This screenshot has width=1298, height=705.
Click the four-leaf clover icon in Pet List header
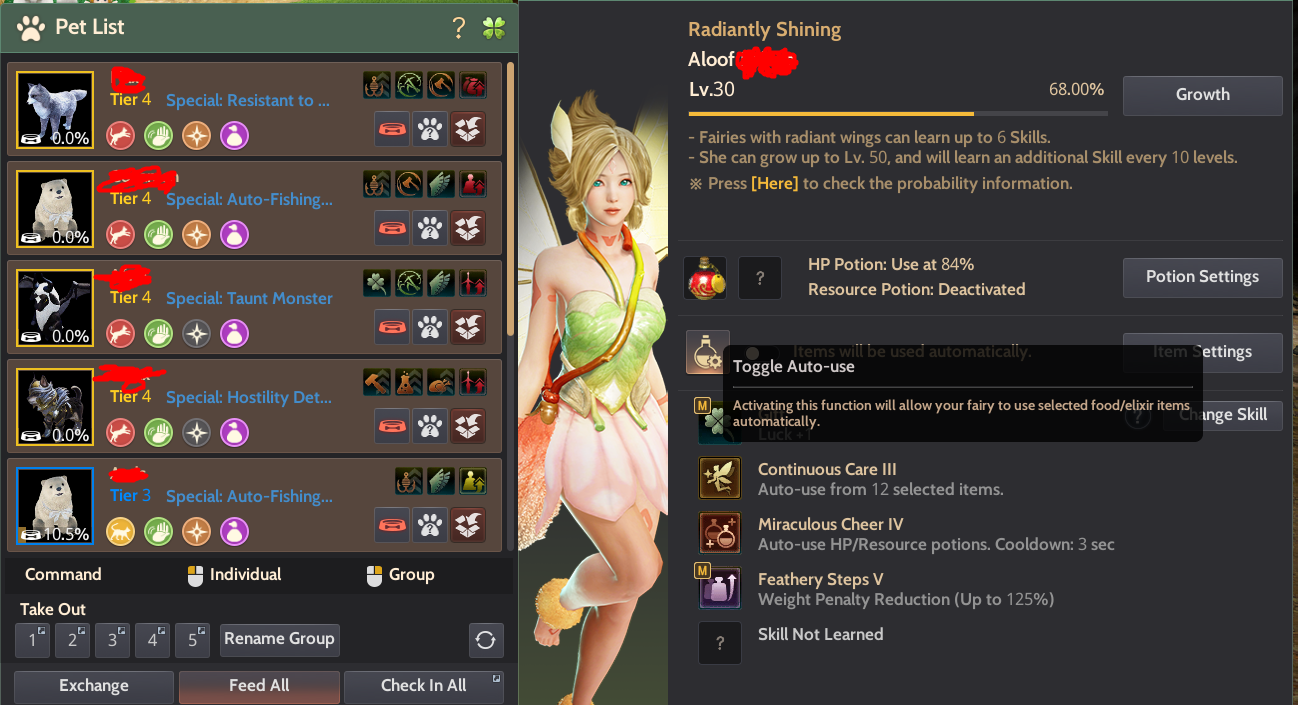[494, 28]
